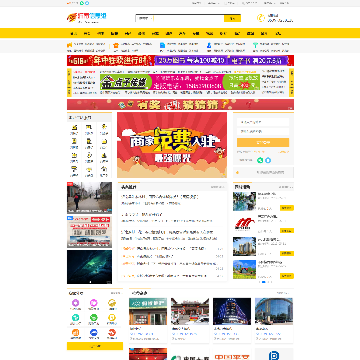This screenshot has width=360, height=360.
Task: Click the gold round icon in the bottom-left panel
Action: coord(112,303)
